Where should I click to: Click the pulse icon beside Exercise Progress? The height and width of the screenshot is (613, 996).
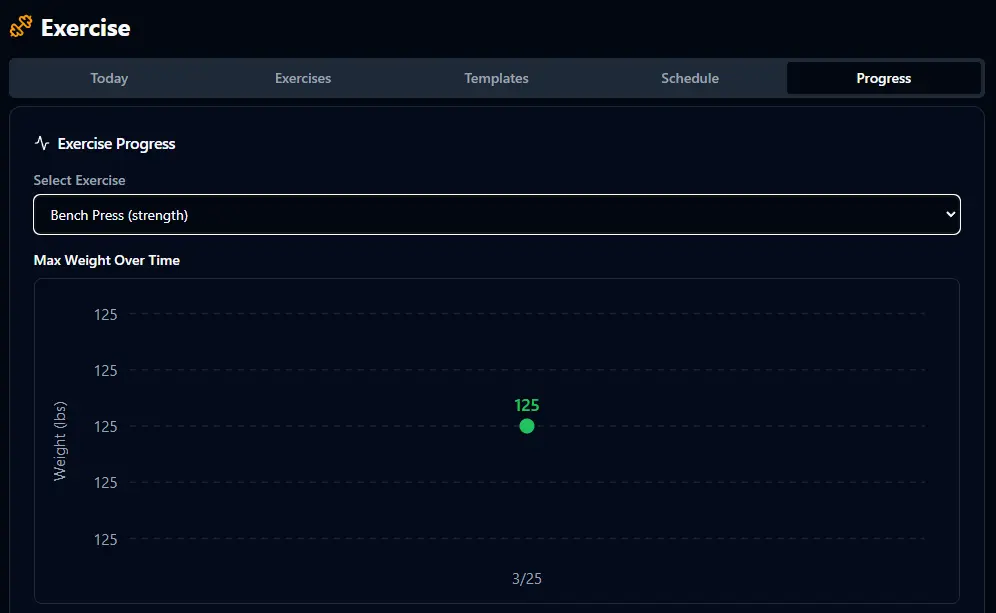pos(42,143)
